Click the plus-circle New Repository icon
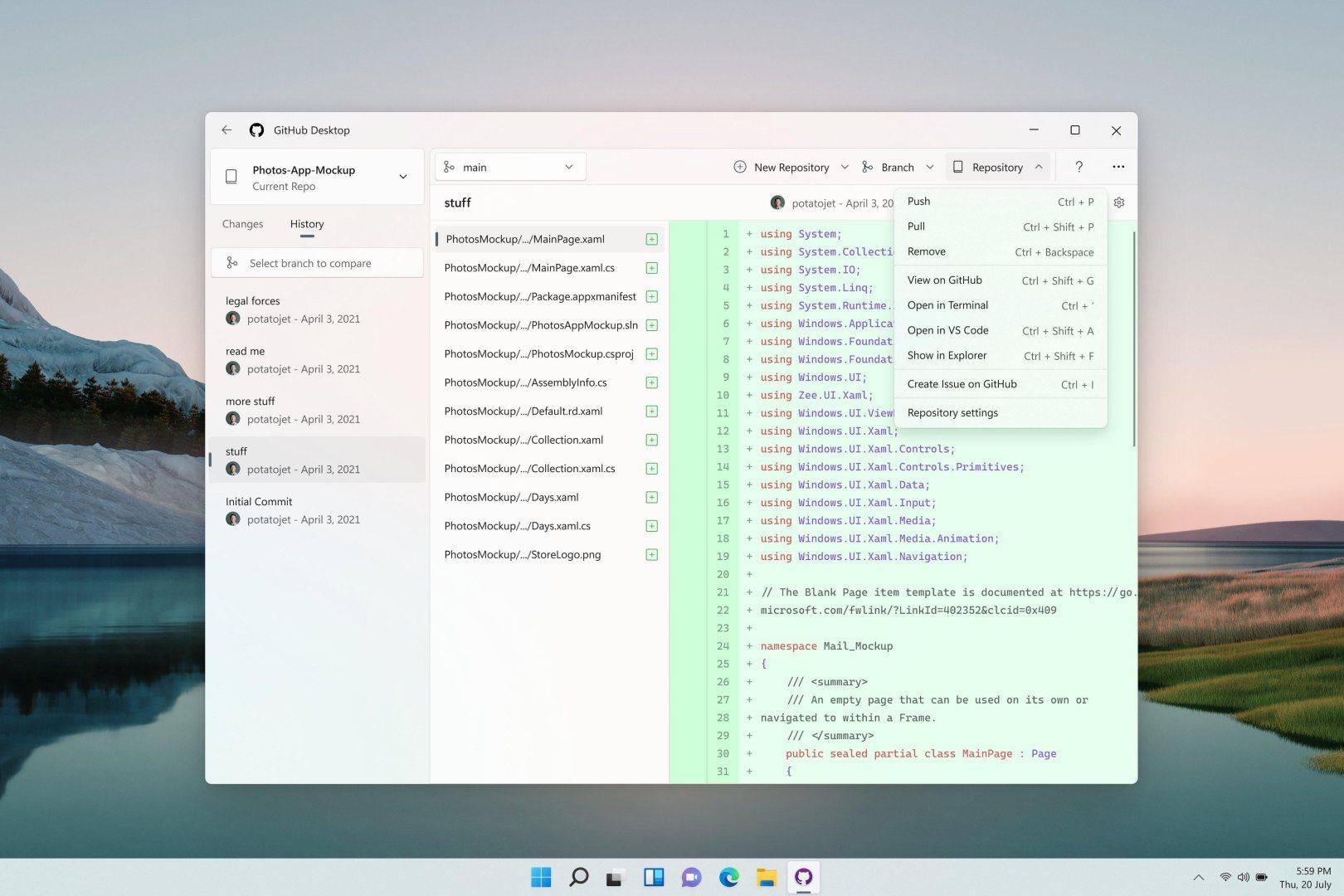This screenshot has height=896, width=1344. (x=740, y=167)
